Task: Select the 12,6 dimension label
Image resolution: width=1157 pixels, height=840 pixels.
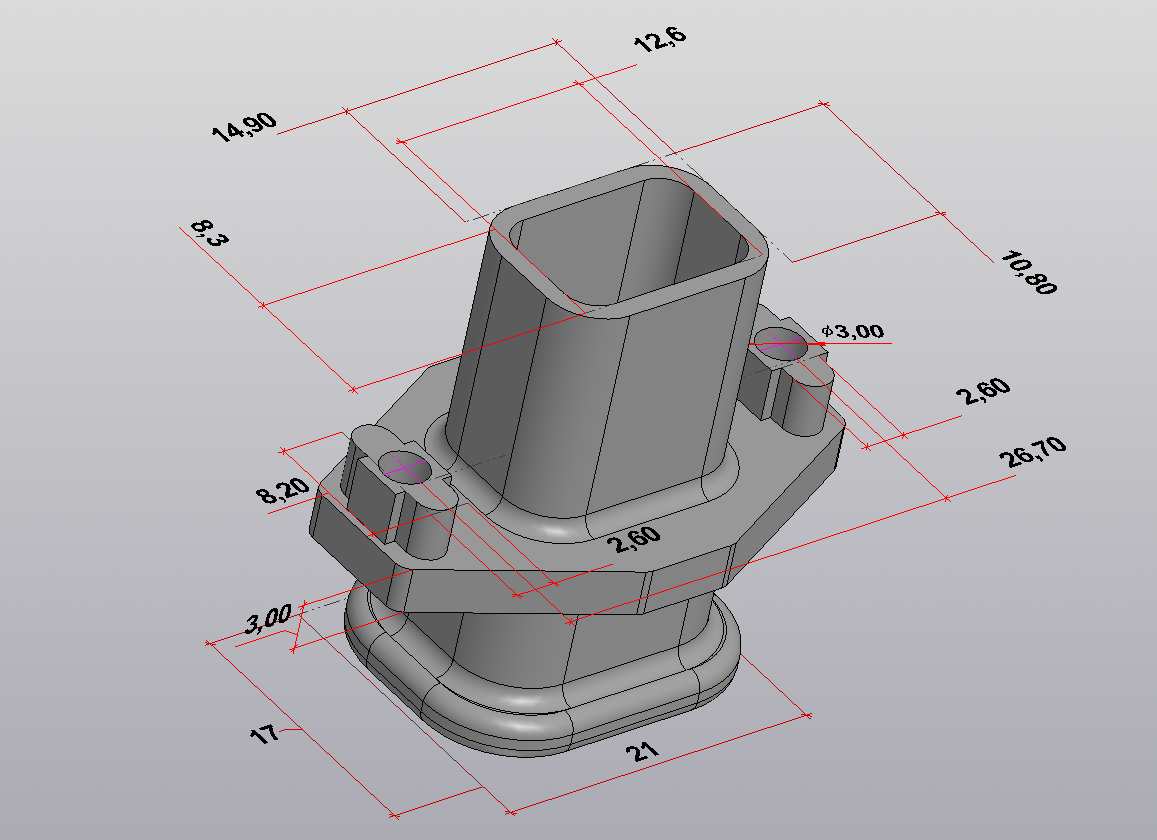Action: [x=660, y=40]
